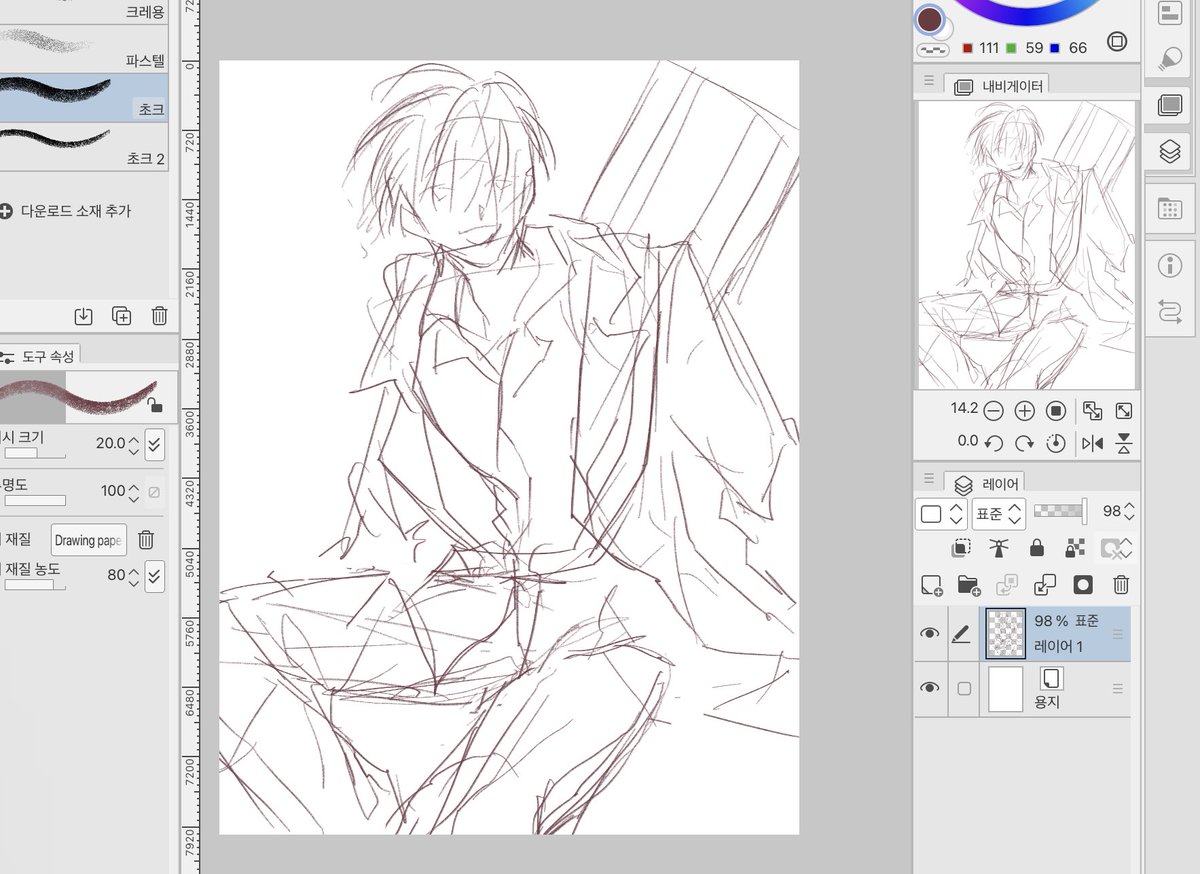Import sub tool icon in brush panel
Image resolution: width=1200 pixels, height=874 pixels.
(84, 316)
